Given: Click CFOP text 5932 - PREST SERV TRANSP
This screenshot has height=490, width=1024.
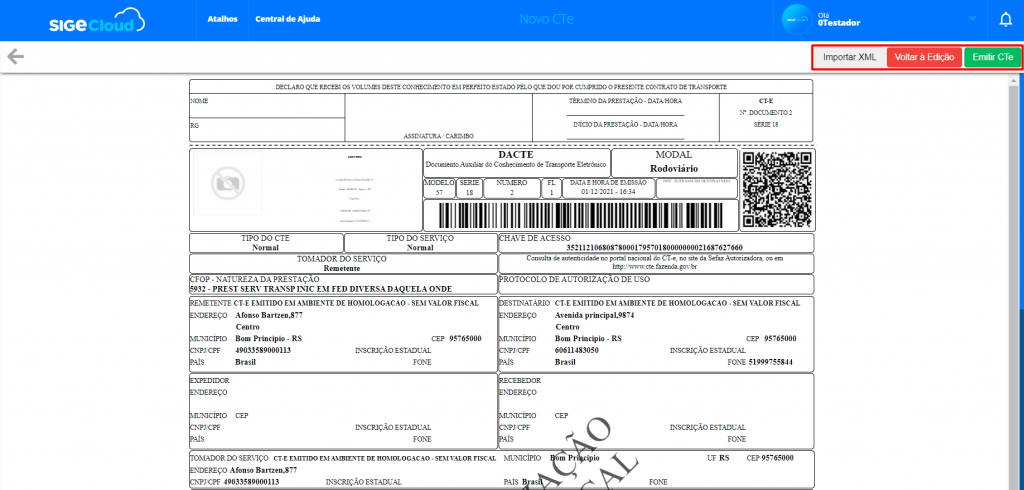Looking at the screenshot, I should 321,289.
